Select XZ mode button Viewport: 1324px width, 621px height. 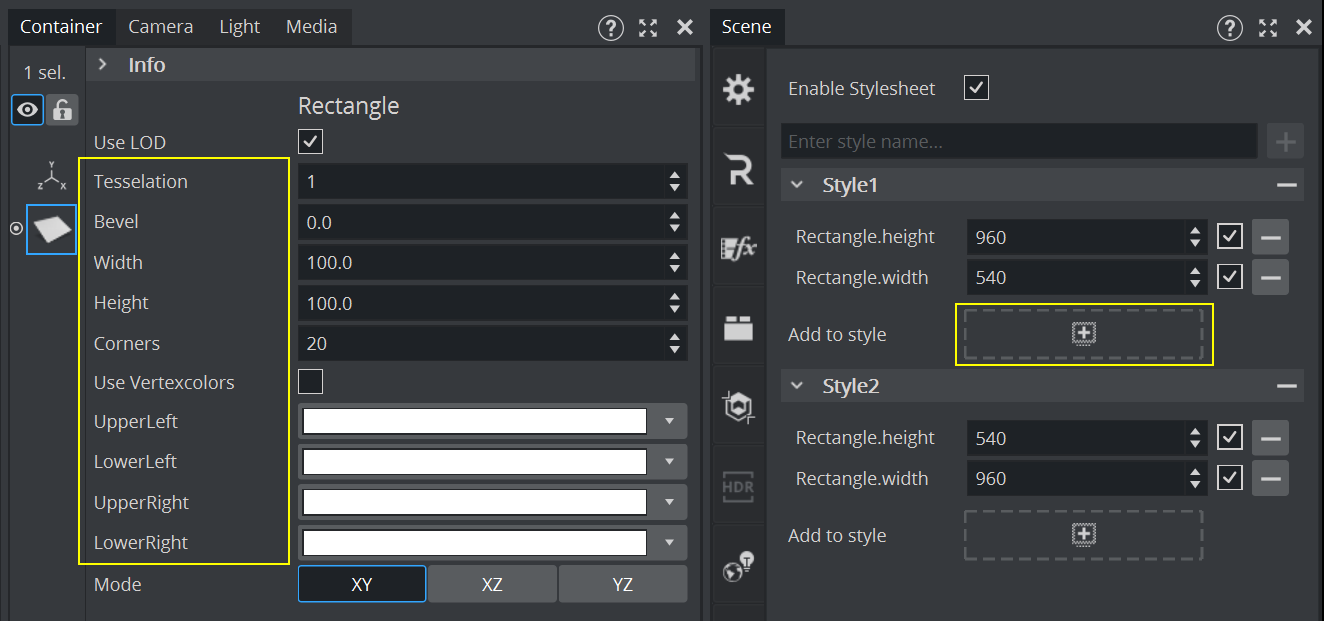[x=491, y=584]
